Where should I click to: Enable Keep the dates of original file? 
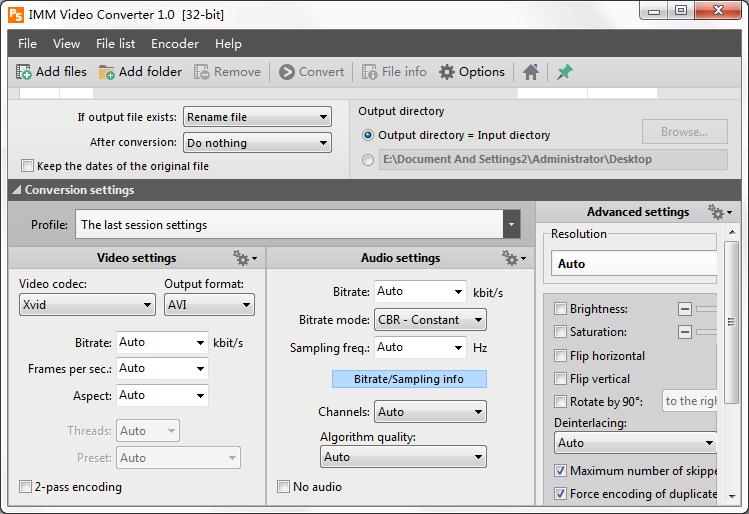[28, 166]
